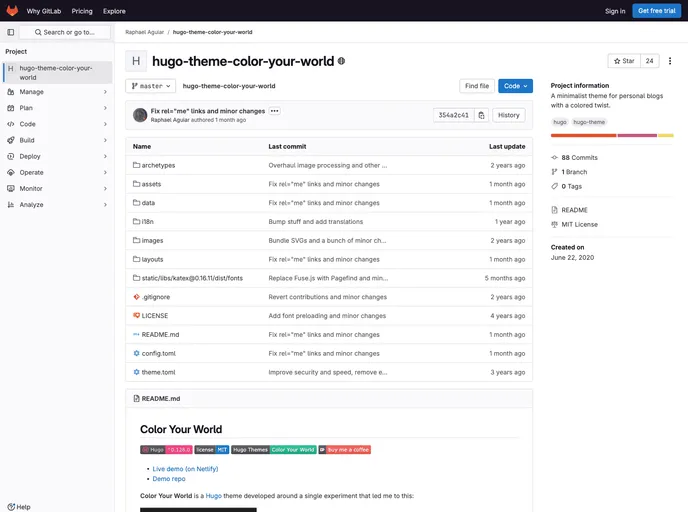Click the MIT License scale icon

555,224
